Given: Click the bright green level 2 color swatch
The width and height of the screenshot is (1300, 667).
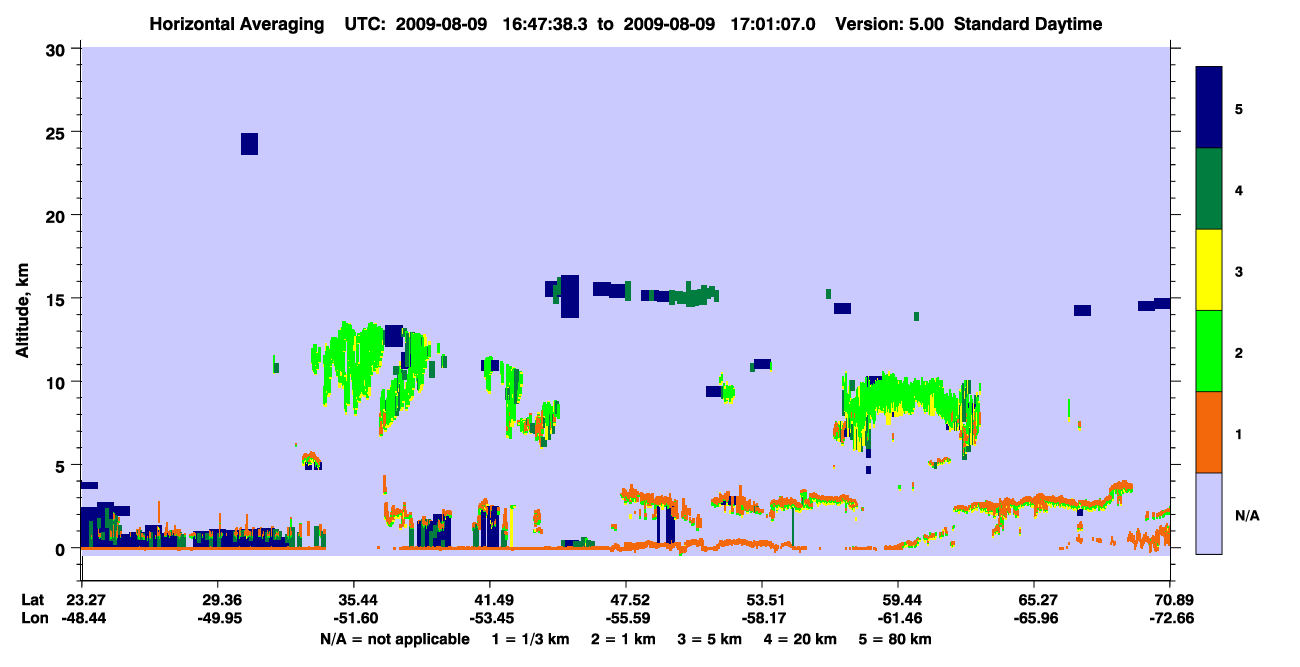Looking at the screenshot, I should pos(1209,351).
